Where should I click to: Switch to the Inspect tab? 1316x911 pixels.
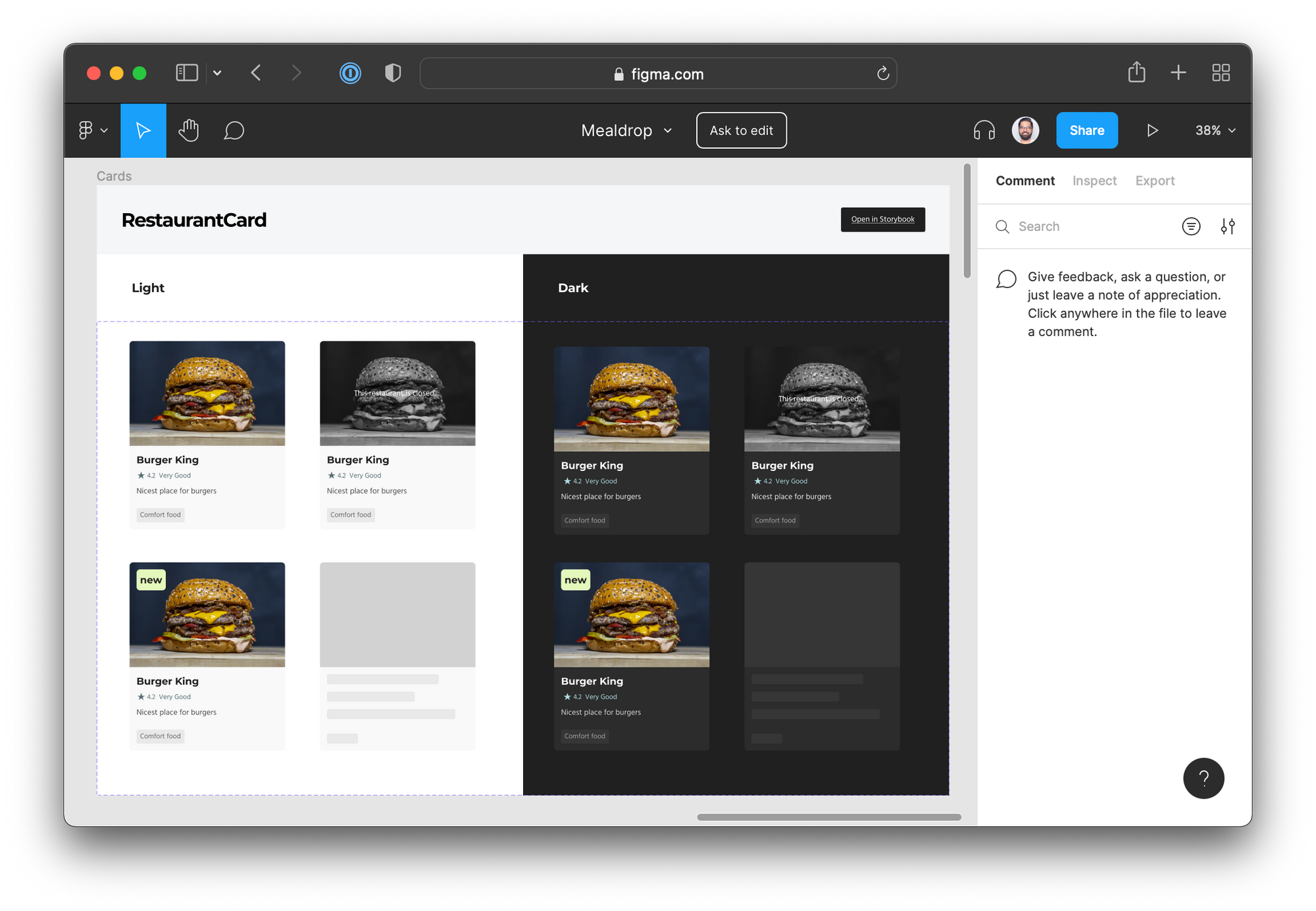(1094, 180)
